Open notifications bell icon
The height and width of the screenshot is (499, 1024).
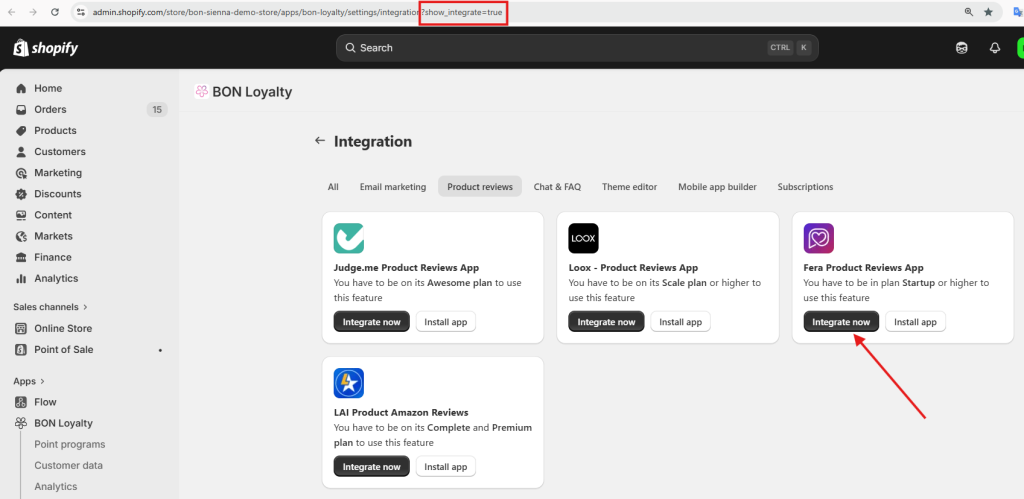pos(994,48)
